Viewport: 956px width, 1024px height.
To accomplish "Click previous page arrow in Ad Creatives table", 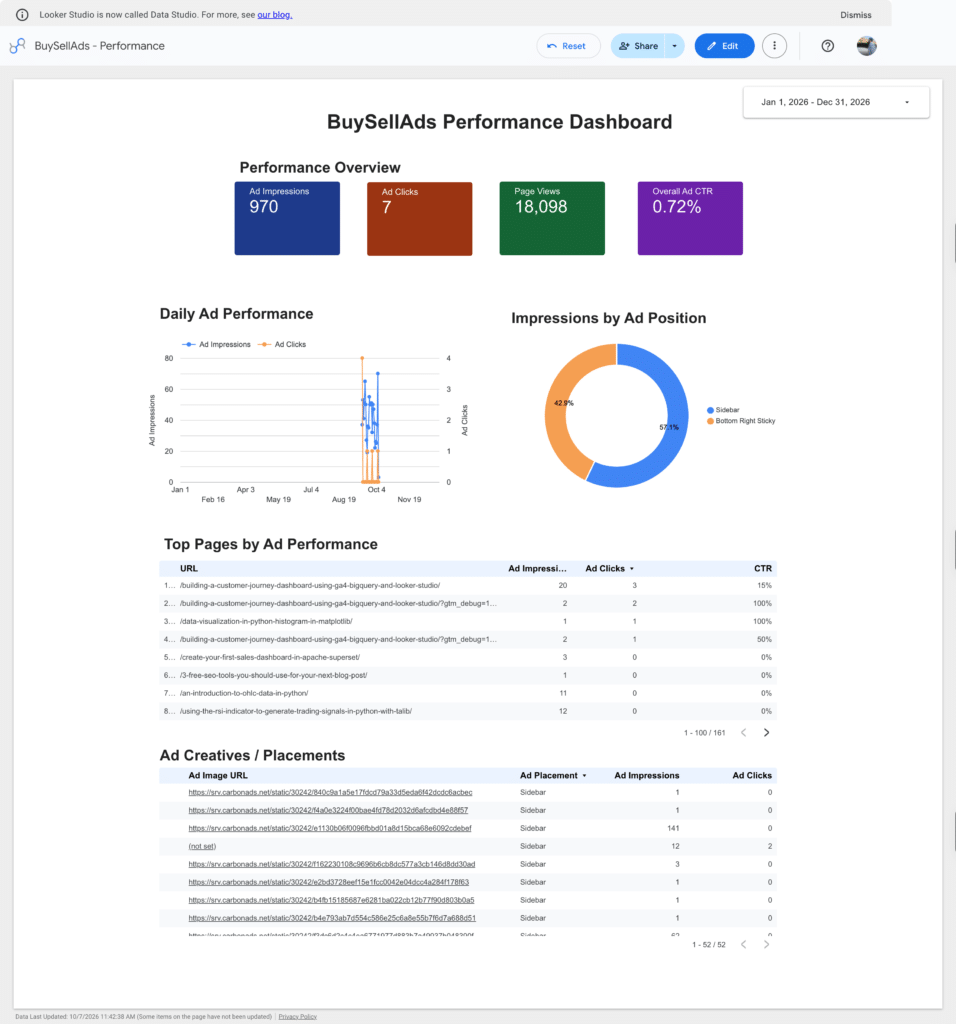I will [x=744, y=944].
